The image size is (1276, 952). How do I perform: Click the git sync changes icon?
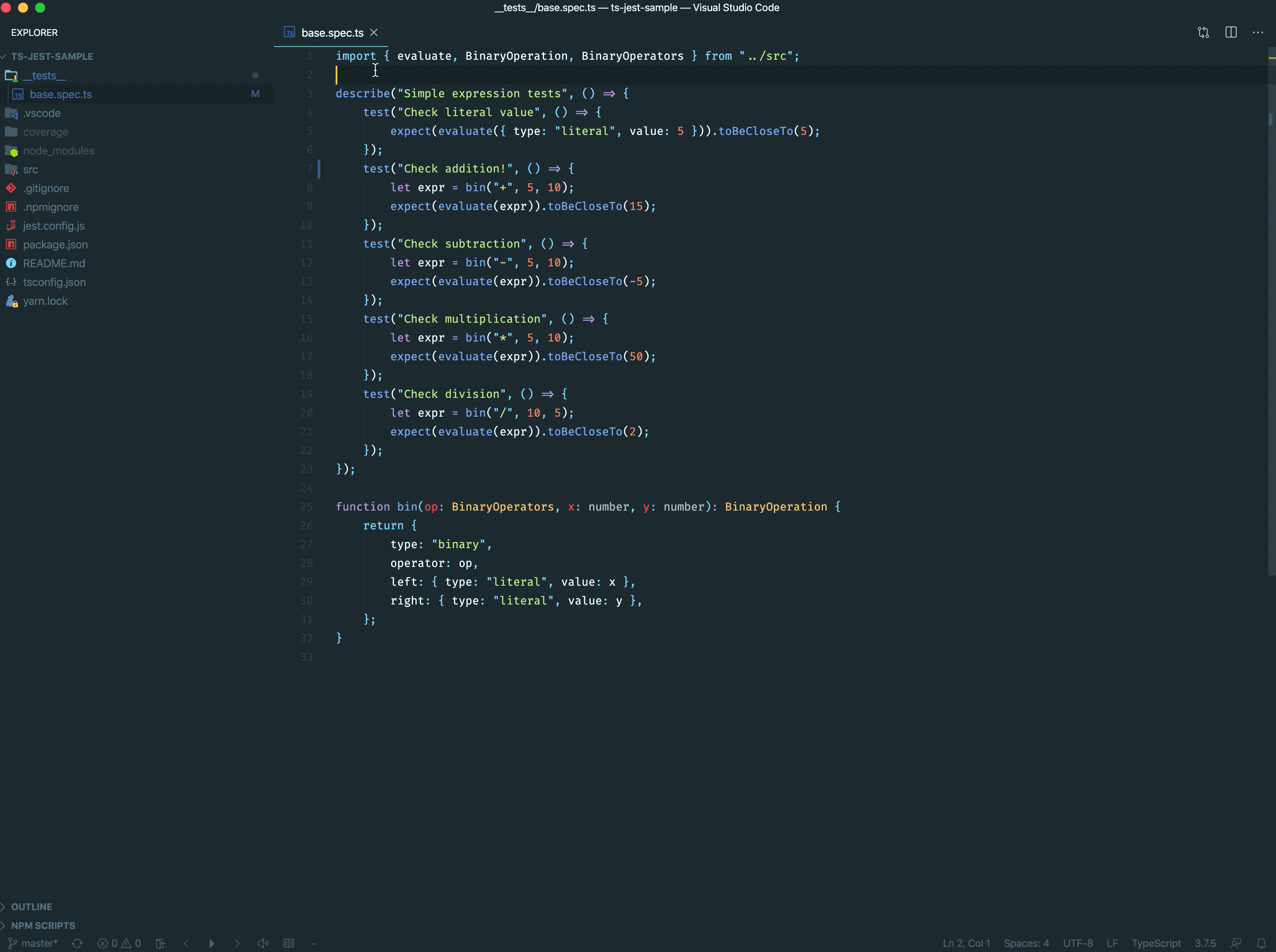click(77, 943)
